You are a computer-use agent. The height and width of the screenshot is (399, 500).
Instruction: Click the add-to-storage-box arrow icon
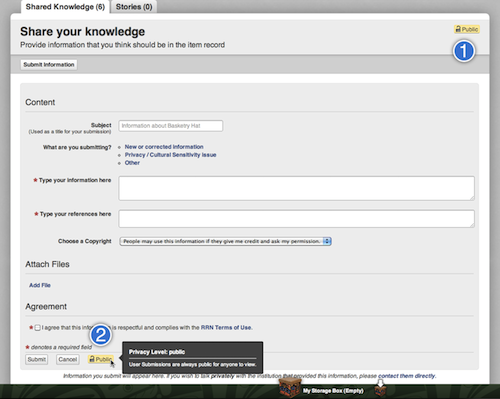[x=380, y=387]
